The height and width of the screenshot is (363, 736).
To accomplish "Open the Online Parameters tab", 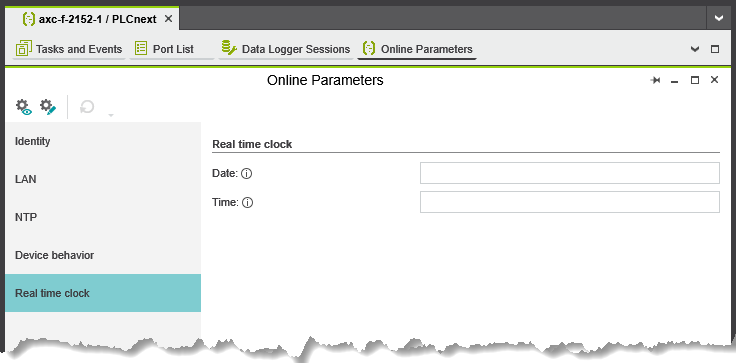I will 417,49.
